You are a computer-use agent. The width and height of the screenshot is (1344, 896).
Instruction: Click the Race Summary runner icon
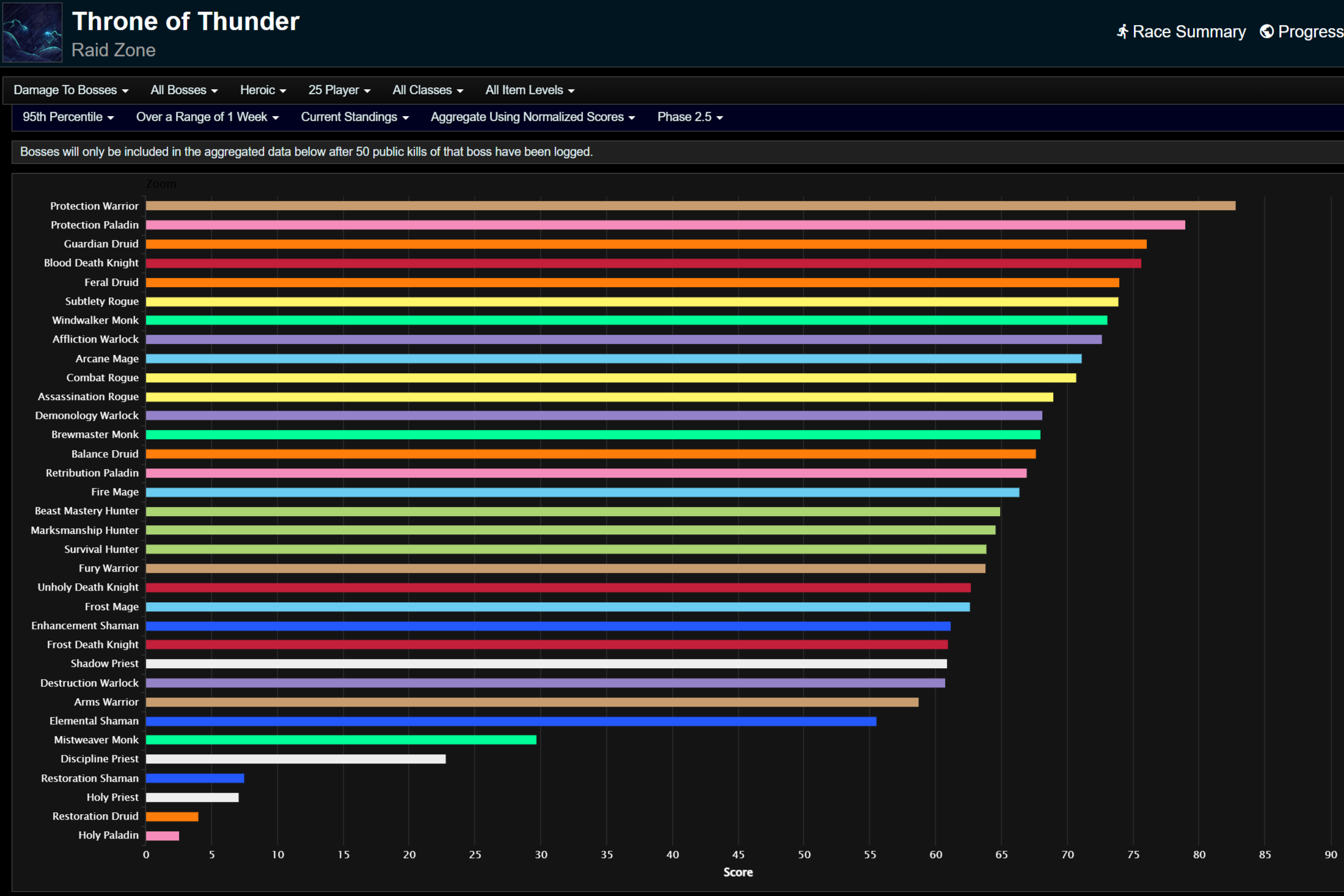point(1122,32)
